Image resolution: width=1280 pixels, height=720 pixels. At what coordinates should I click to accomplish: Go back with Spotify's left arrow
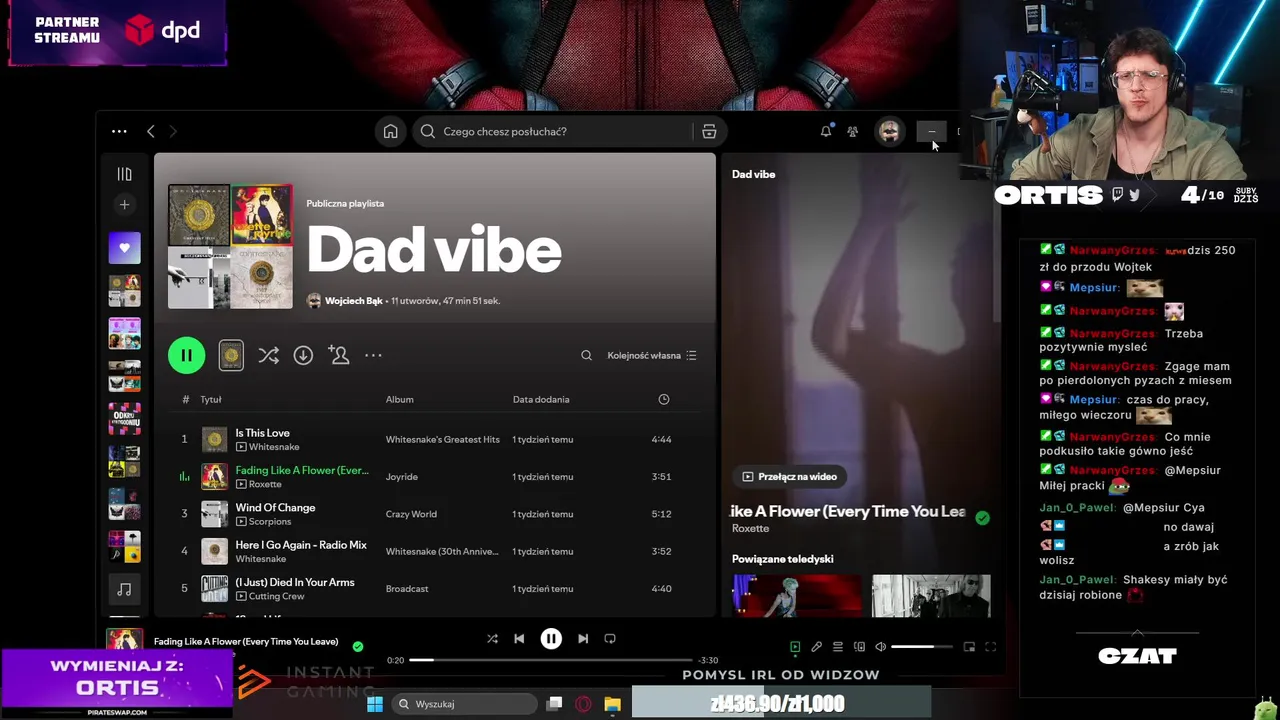151,131
